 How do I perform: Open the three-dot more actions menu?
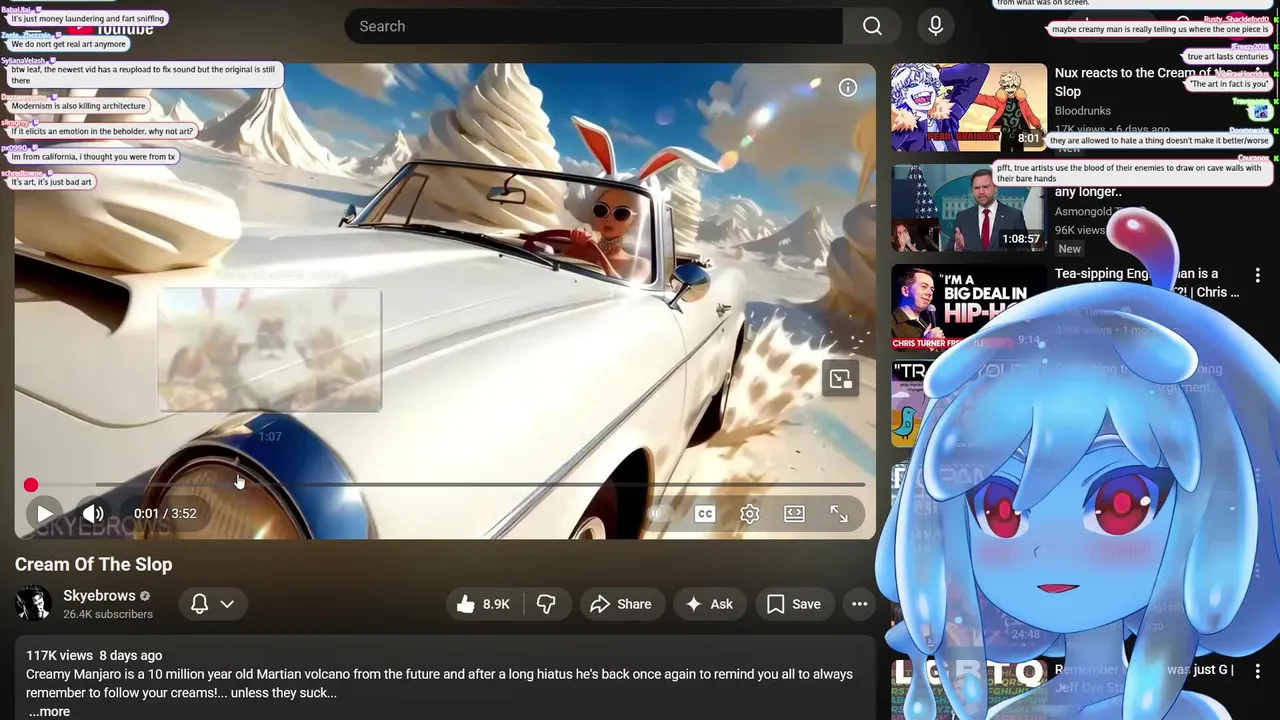859,604
